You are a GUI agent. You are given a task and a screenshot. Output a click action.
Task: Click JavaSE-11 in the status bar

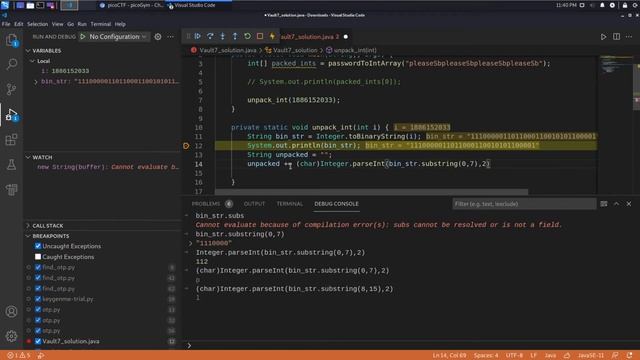[591, 356]
